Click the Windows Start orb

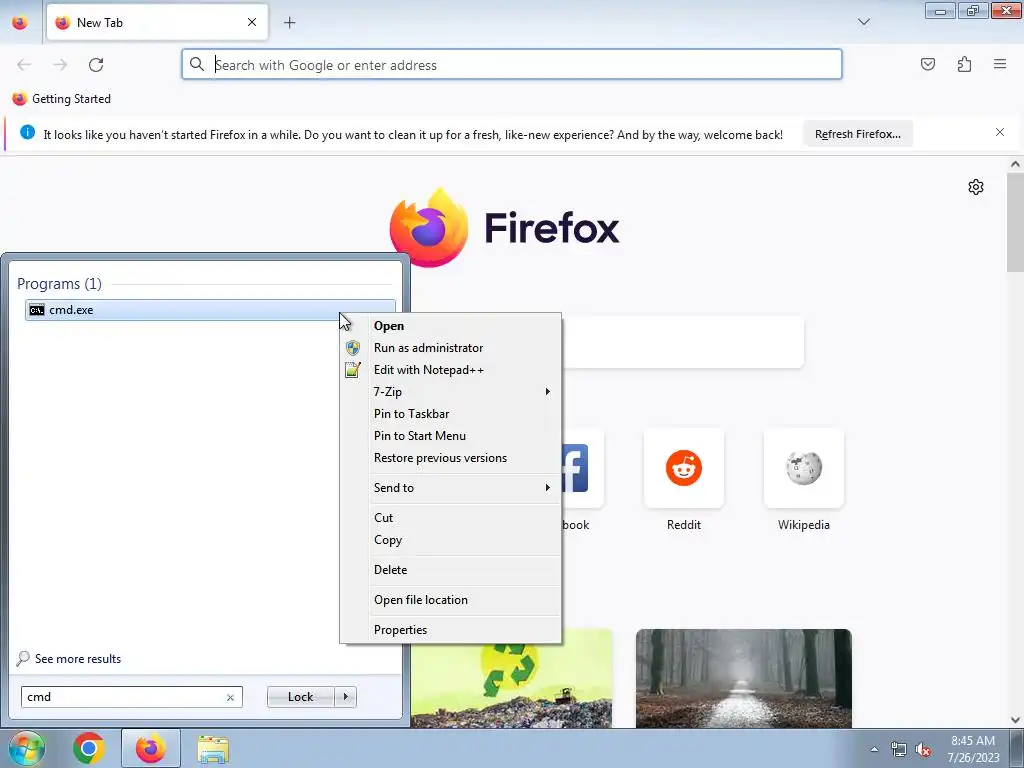pyautogui.click(x=26, y=748)
